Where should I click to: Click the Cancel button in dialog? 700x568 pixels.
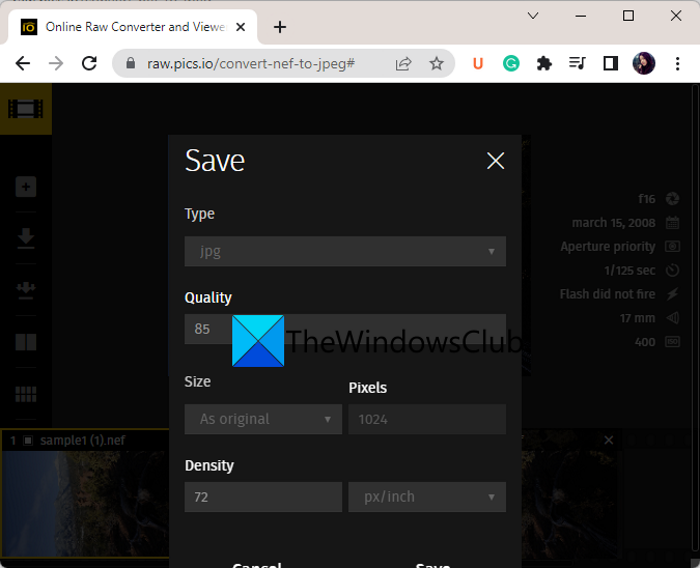257,563
